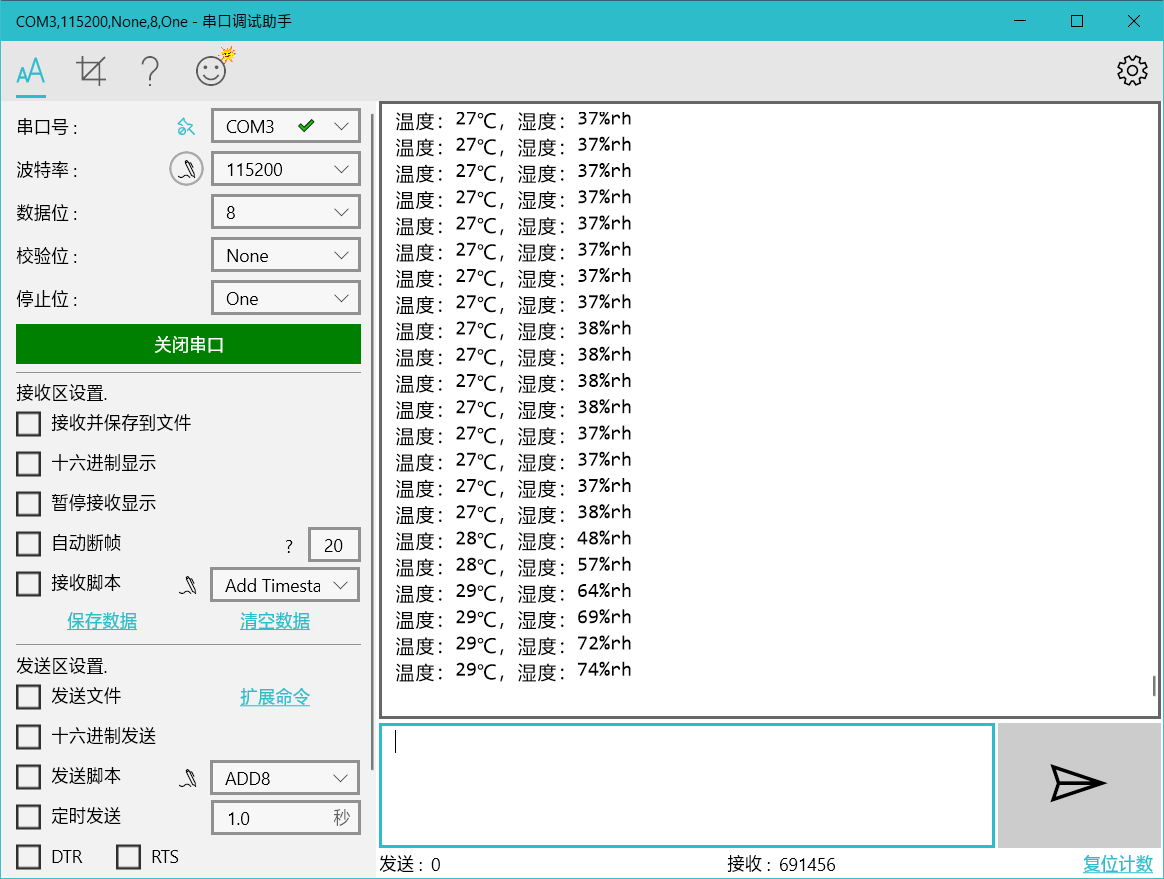Image resolution: width=1164 pixels, height=879 pixels.
Task: Click the pen icon beside 波特率
Action: point(186,169)
